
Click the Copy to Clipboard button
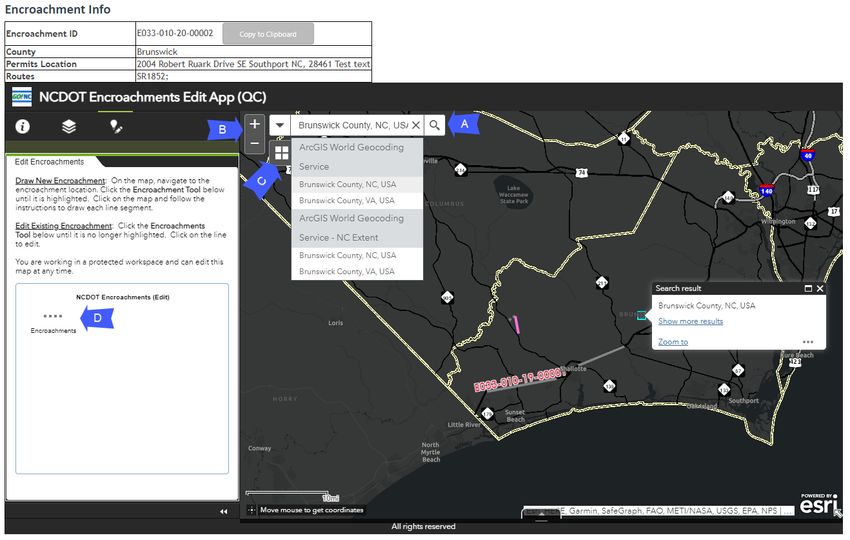pos(268,34)
